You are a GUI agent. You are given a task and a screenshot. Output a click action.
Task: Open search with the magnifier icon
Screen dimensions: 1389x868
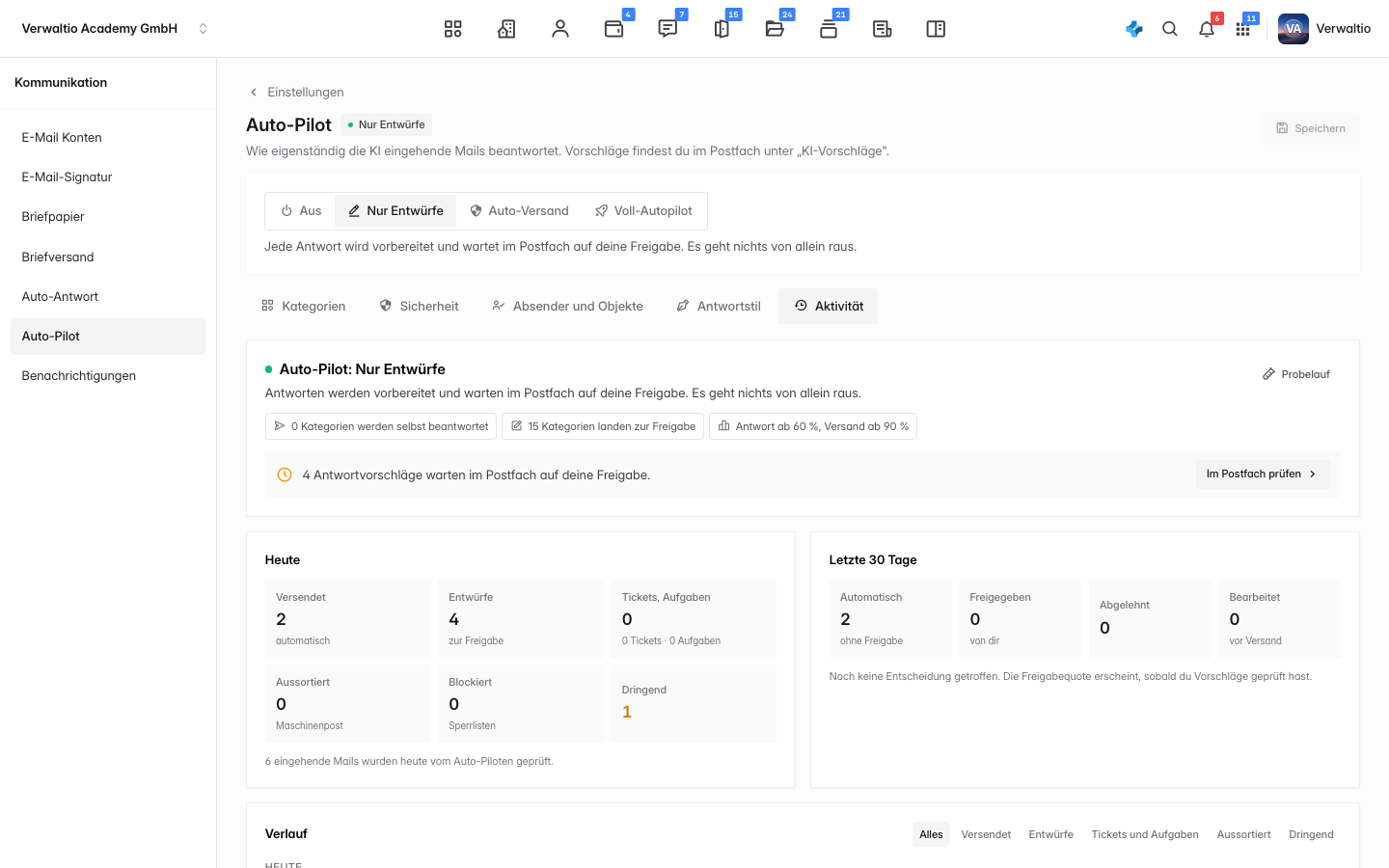tap(1170, 29)
